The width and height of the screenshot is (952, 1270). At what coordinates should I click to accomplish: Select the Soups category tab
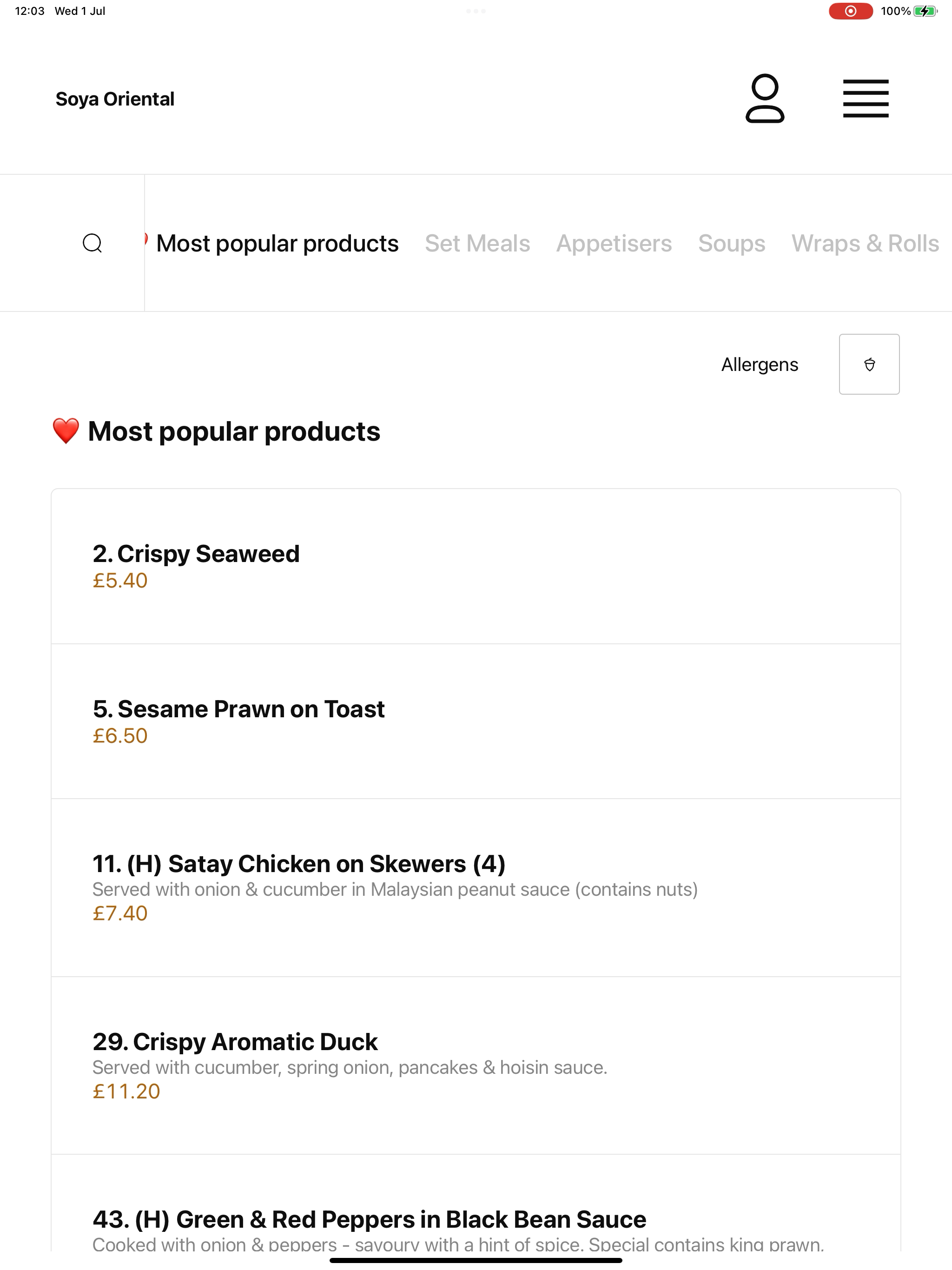732,244
